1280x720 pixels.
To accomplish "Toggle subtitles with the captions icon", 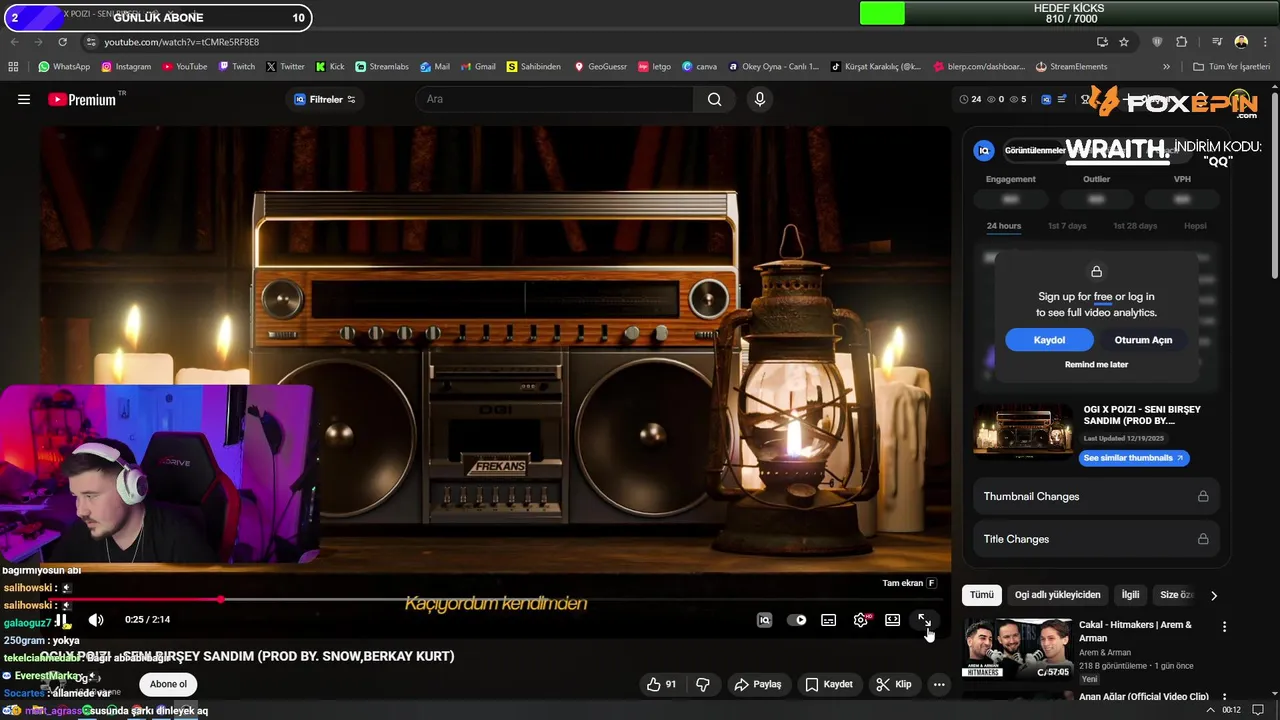I will point(829,620).
